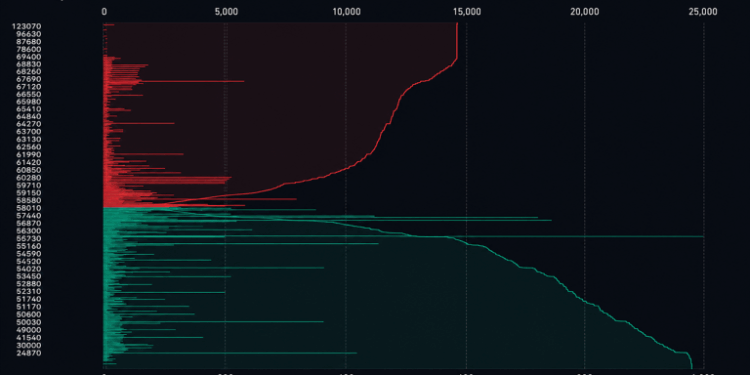
Task: Select the 68830 price label
Action: (28, 64)
